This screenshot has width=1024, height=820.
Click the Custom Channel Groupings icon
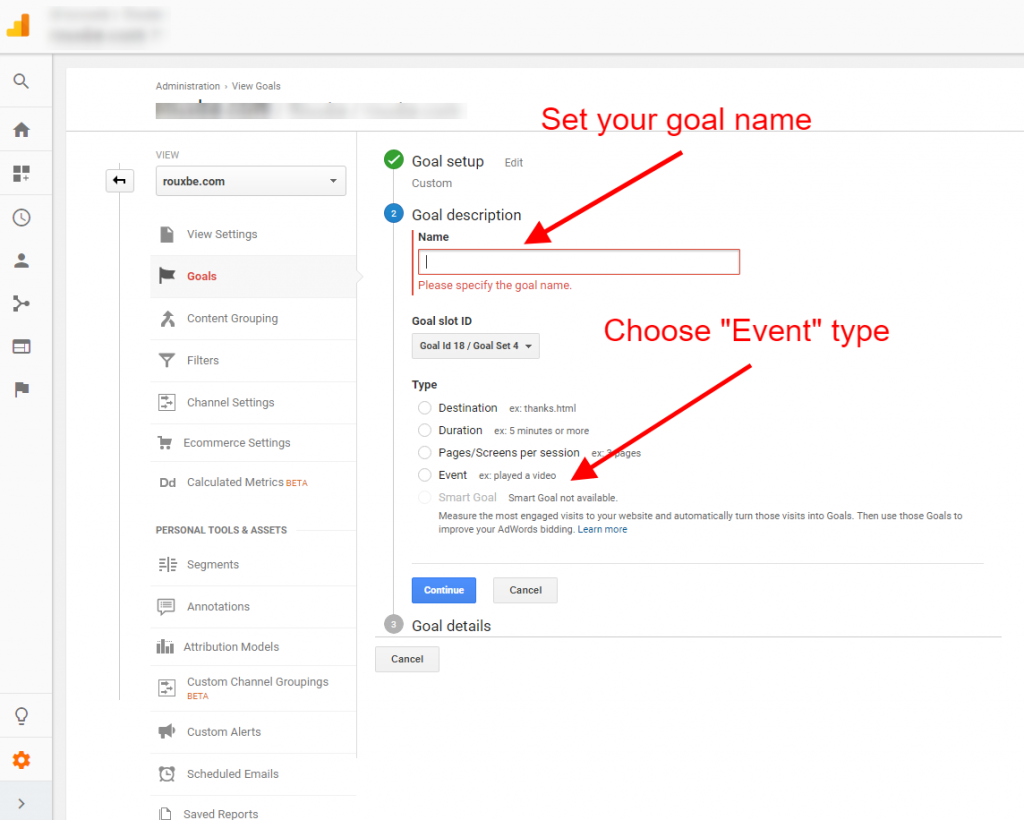(x=167, y=687)
